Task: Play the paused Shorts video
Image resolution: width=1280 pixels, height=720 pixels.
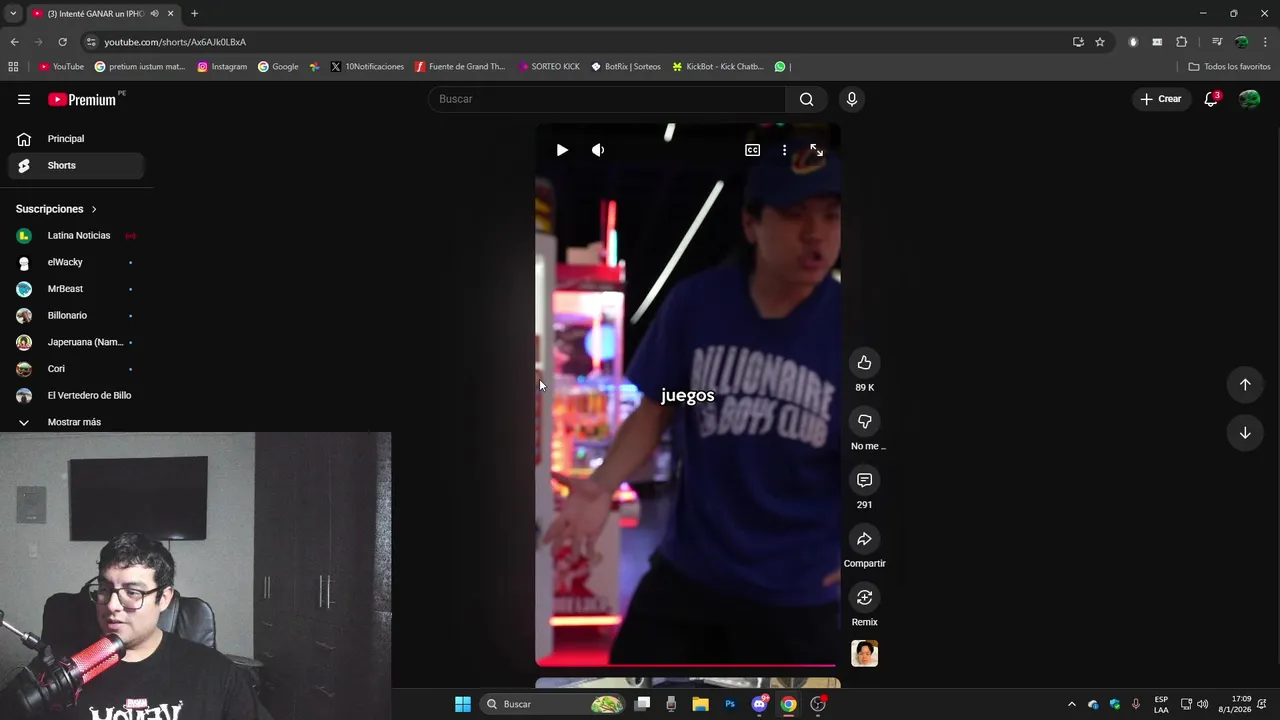Action: 562,150
